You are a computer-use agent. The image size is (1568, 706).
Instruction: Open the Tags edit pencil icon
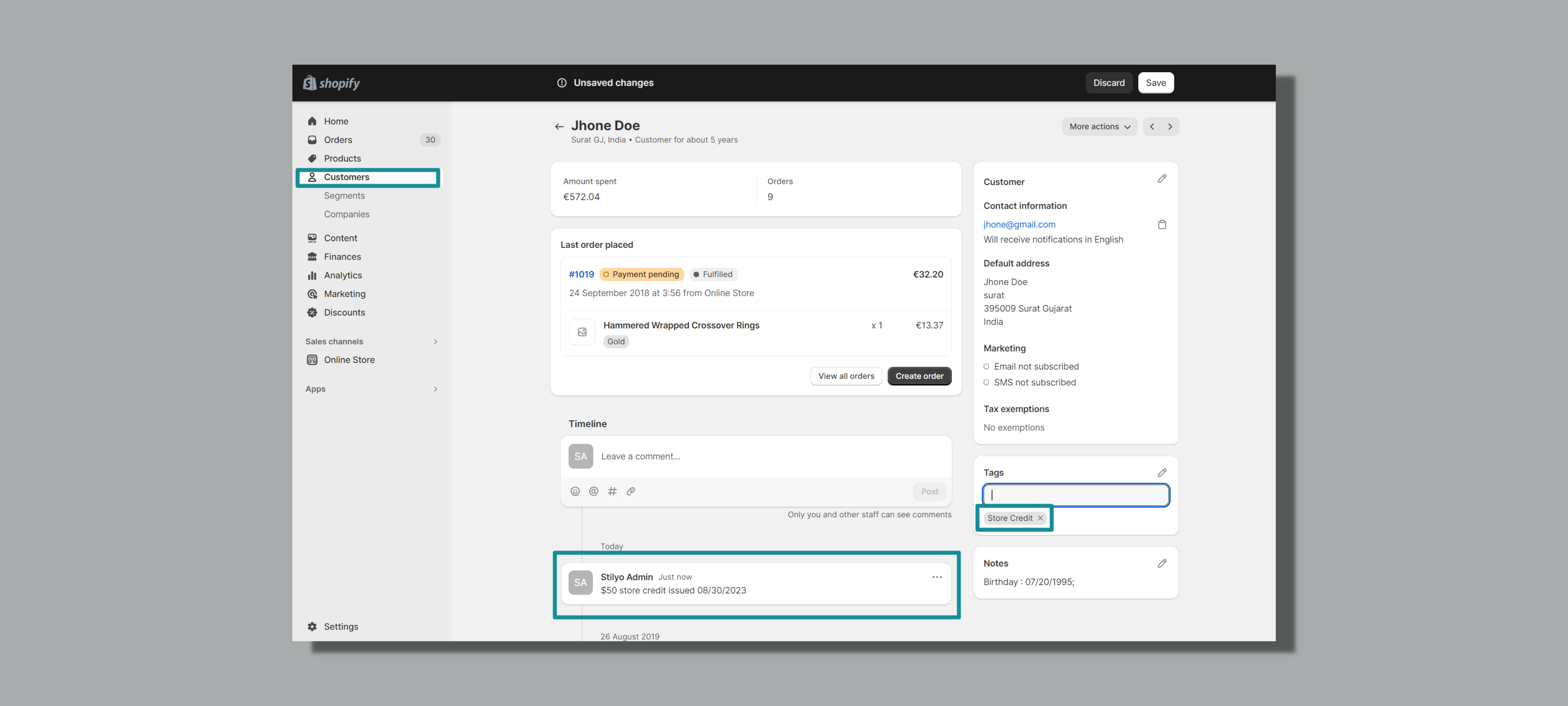[1161, 473]
